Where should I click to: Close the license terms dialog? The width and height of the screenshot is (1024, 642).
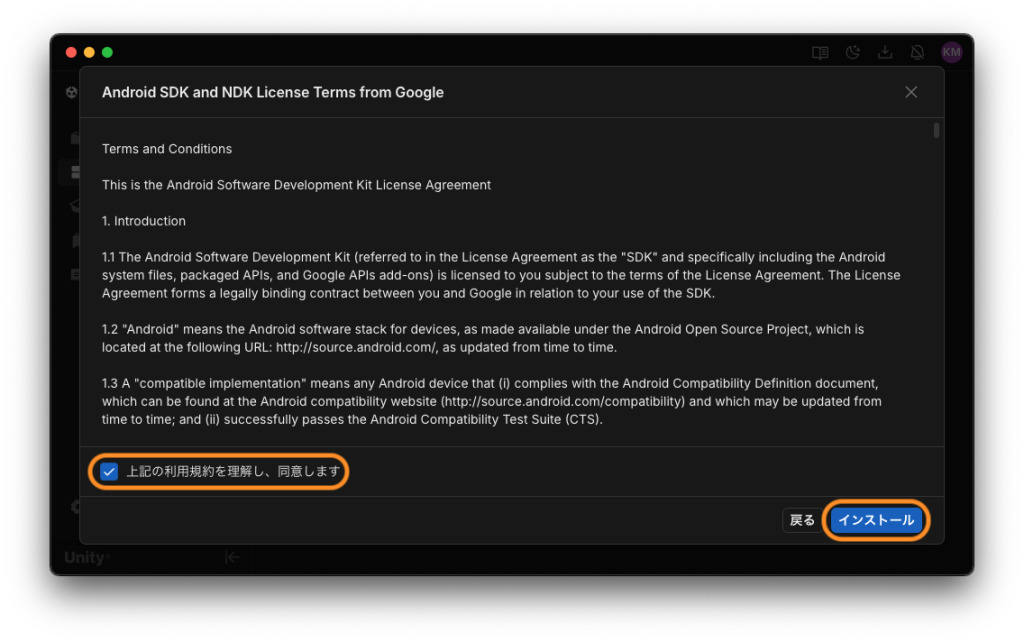pos(911,92)
